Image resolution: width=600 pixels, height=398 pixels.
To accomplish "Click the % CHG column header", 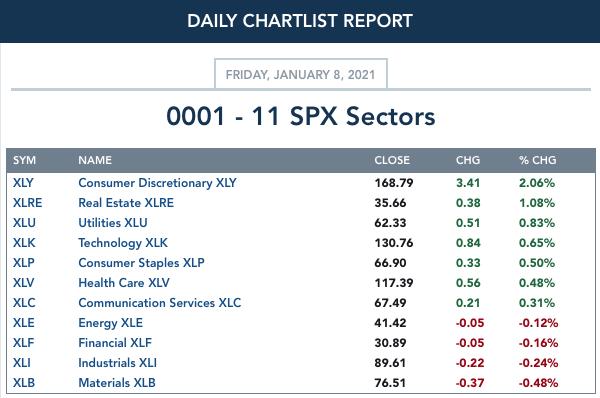I will tap(537, 160).
